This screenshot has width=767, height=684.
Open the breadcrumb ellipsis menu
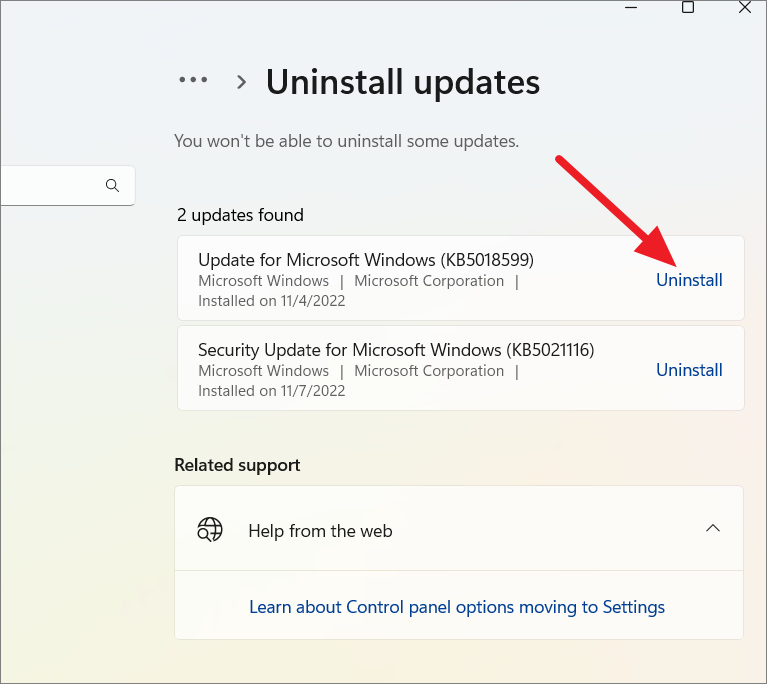click(193, 80)
